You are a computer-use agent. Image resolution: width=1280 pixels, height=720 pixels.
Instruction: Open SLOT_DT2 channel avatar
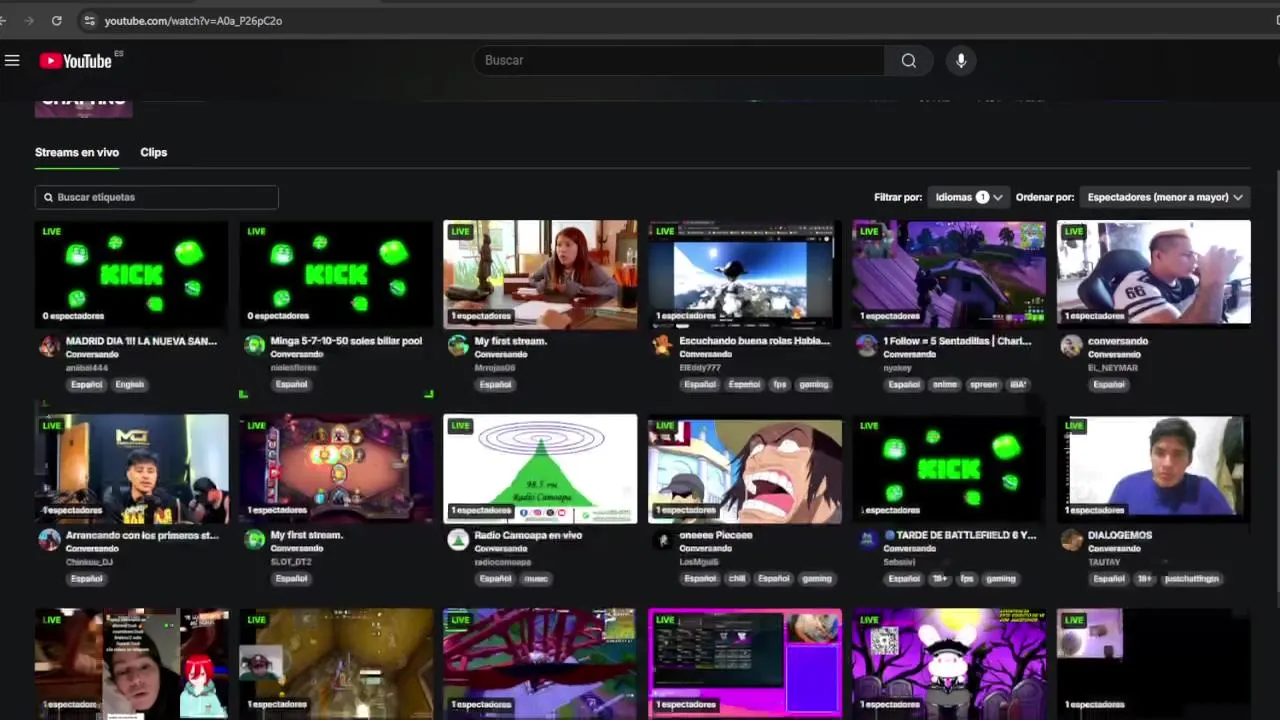254,540
